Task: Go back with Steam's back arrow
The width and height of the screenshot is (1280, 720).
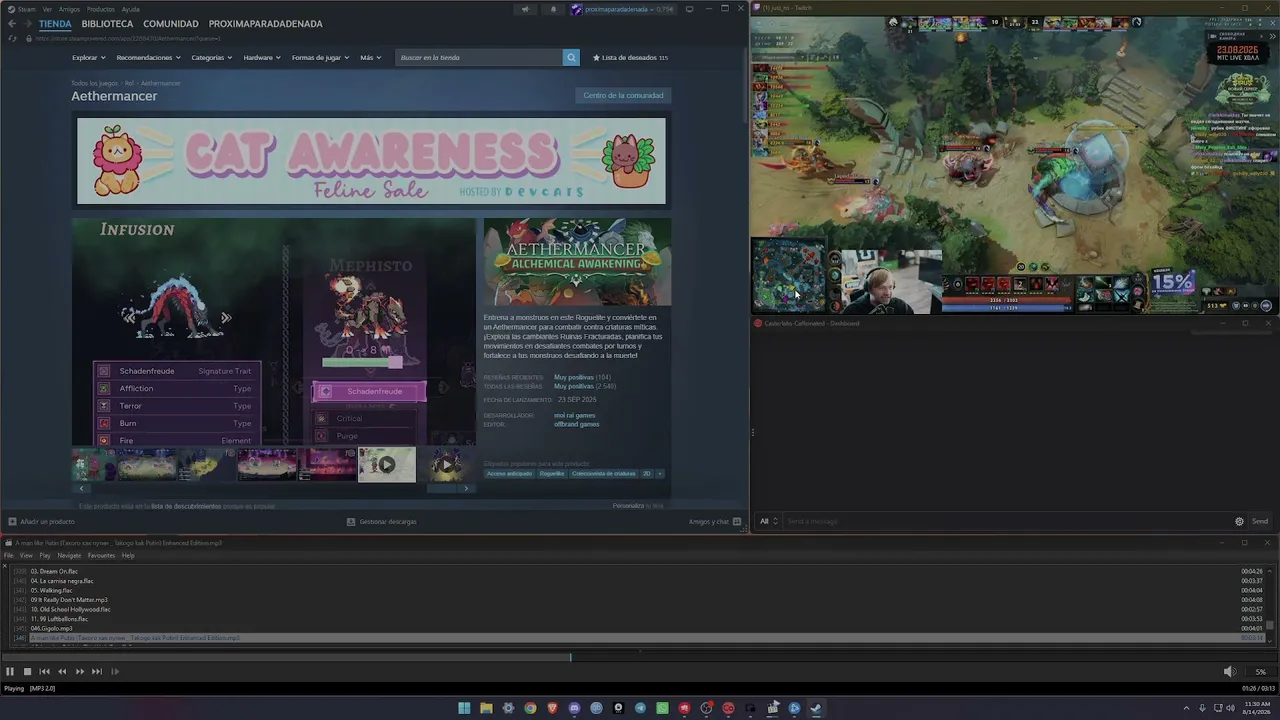Action: [12, 24]
